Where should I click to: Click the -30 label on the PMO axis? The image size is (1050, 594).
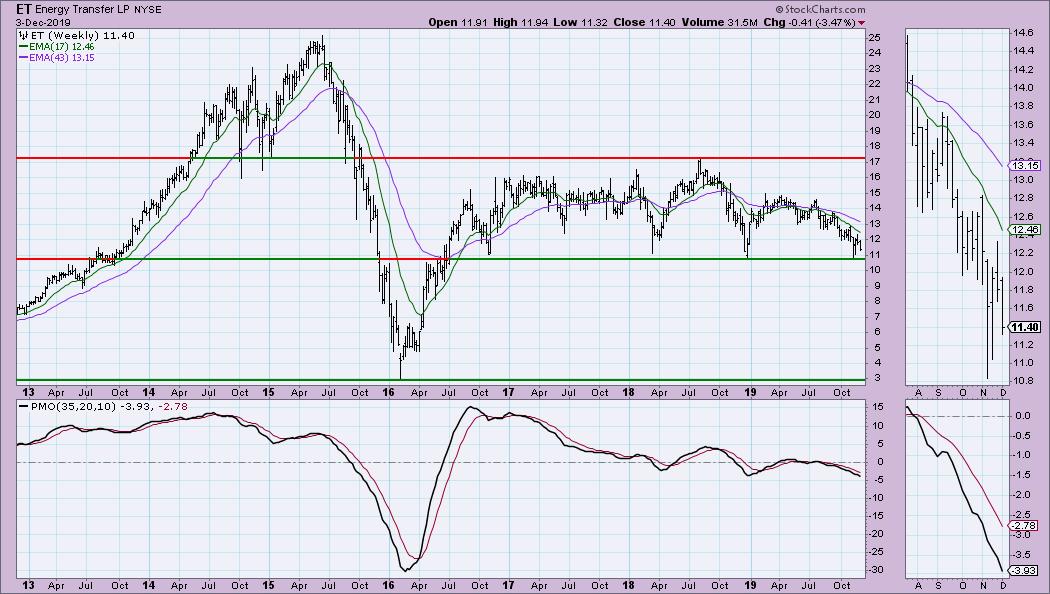click(877, 570)
